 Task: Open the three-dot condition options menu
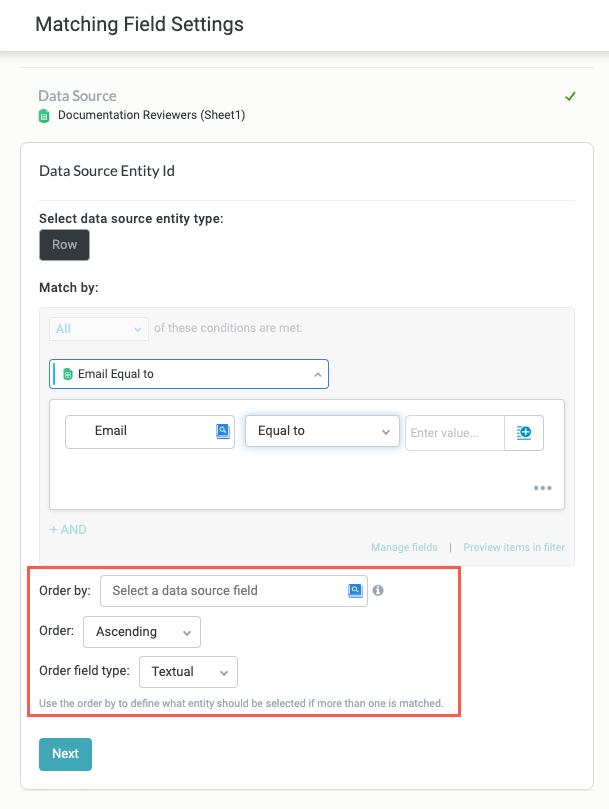pos(543,488)
